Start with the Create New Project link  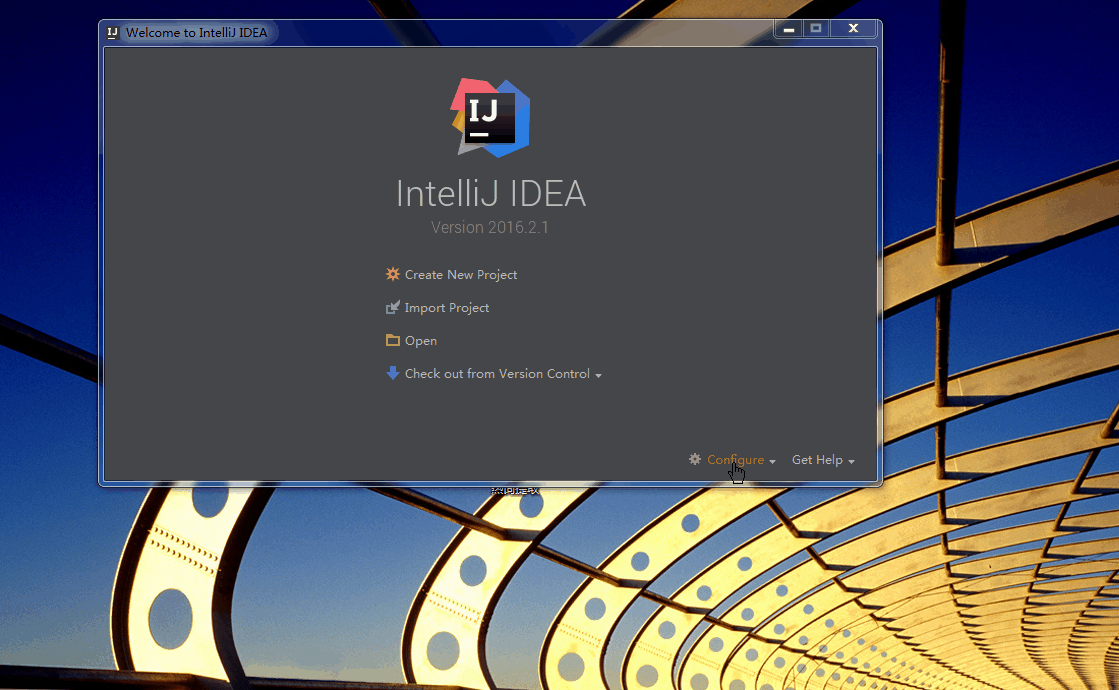[x=461, y=275]
